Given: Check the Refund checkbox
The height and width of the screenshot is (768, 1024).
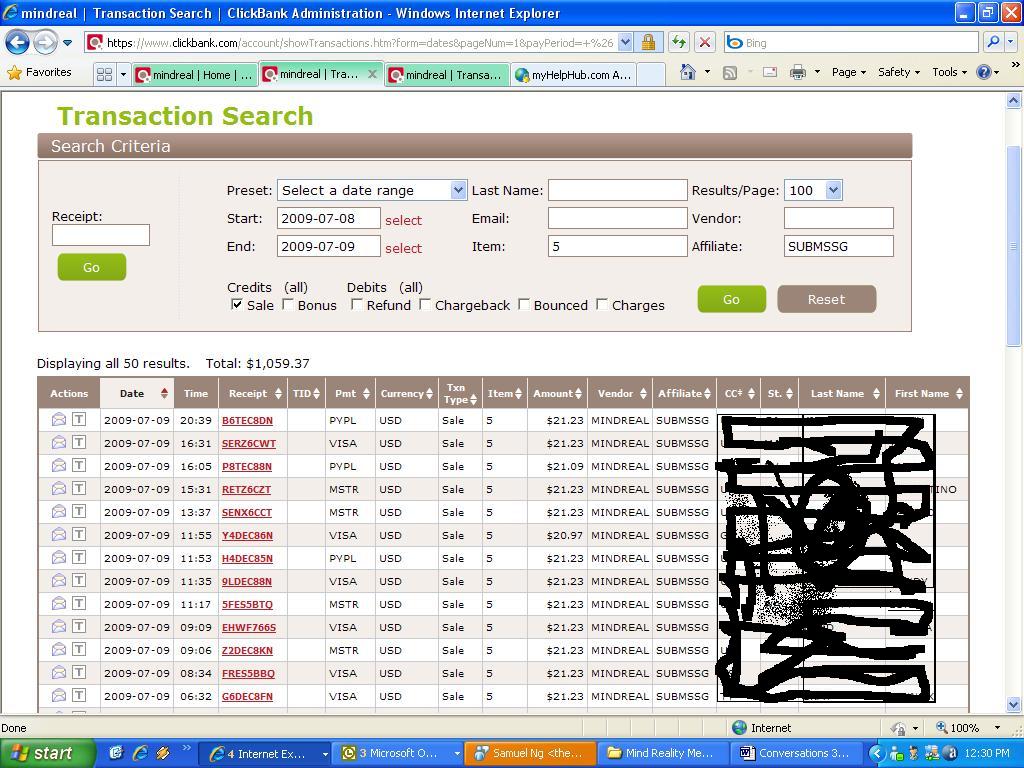Looking at the screenshot, I should click(357, 304).
